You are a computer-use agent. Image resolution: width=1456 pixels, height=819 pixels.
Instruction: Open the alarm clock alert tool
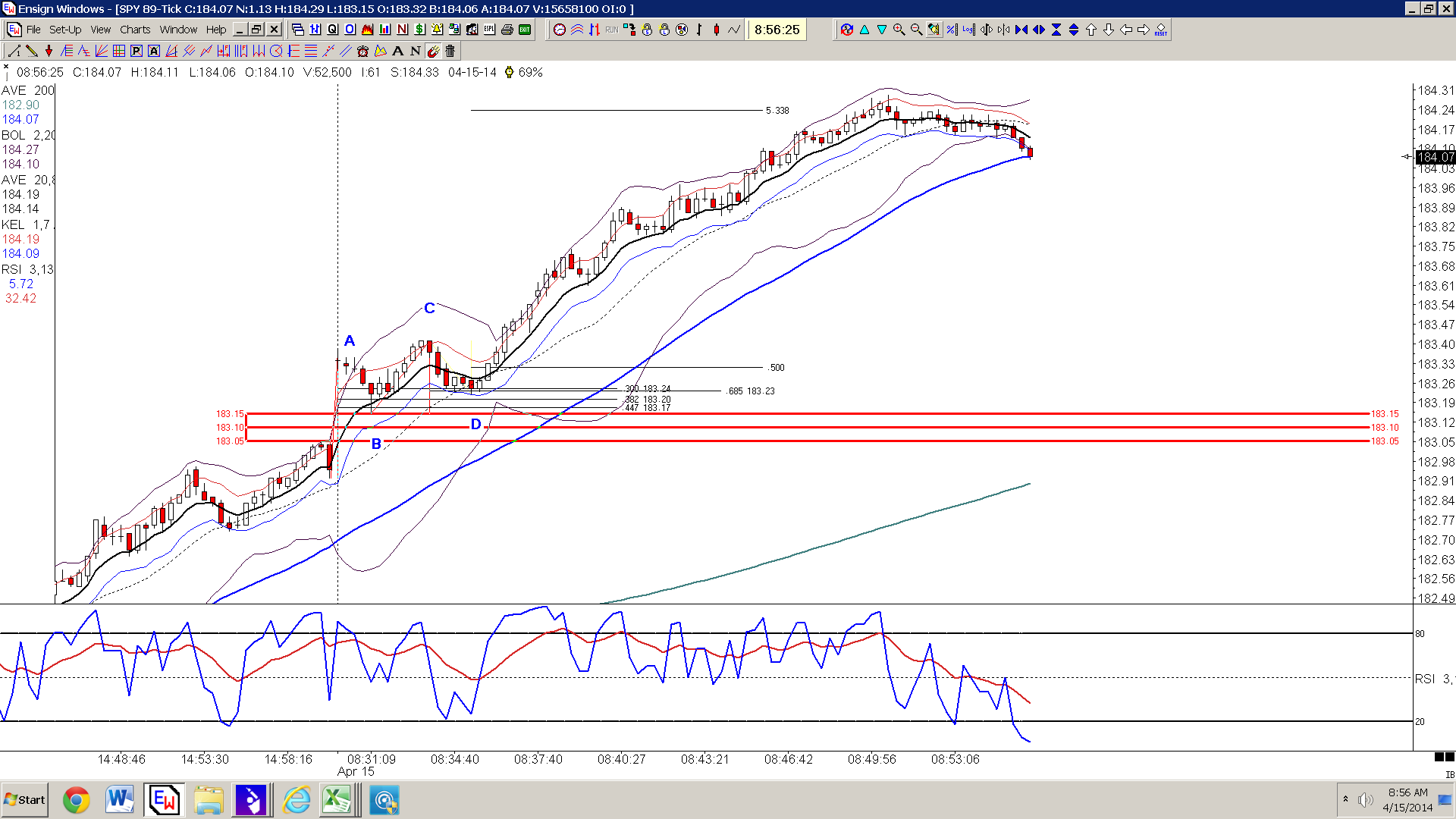pos(362,51)
